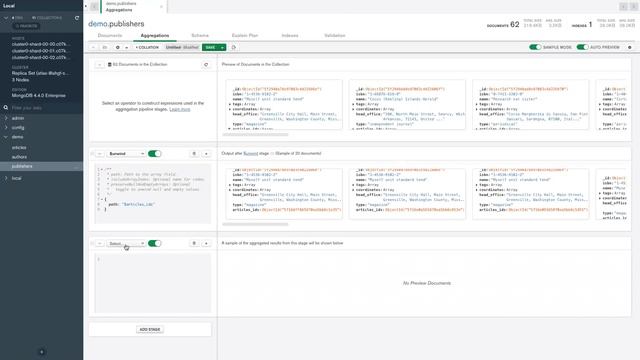Image resolution: width=640 pixels, height=360 pixels.
Task: Collapse the $unwind stage
Action: pos(100,154)
